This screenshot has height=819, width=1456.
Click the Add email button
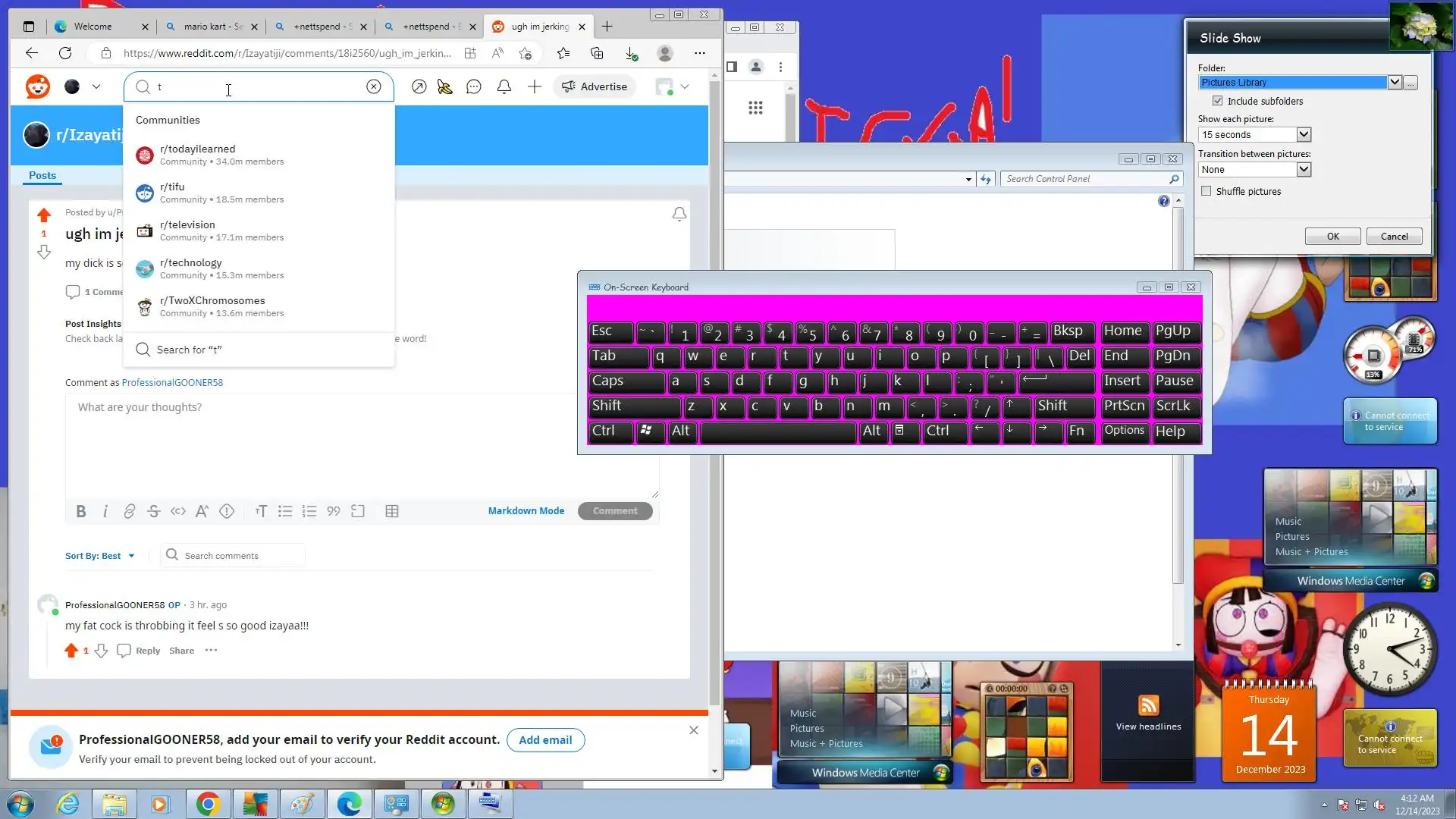(545, 740)
